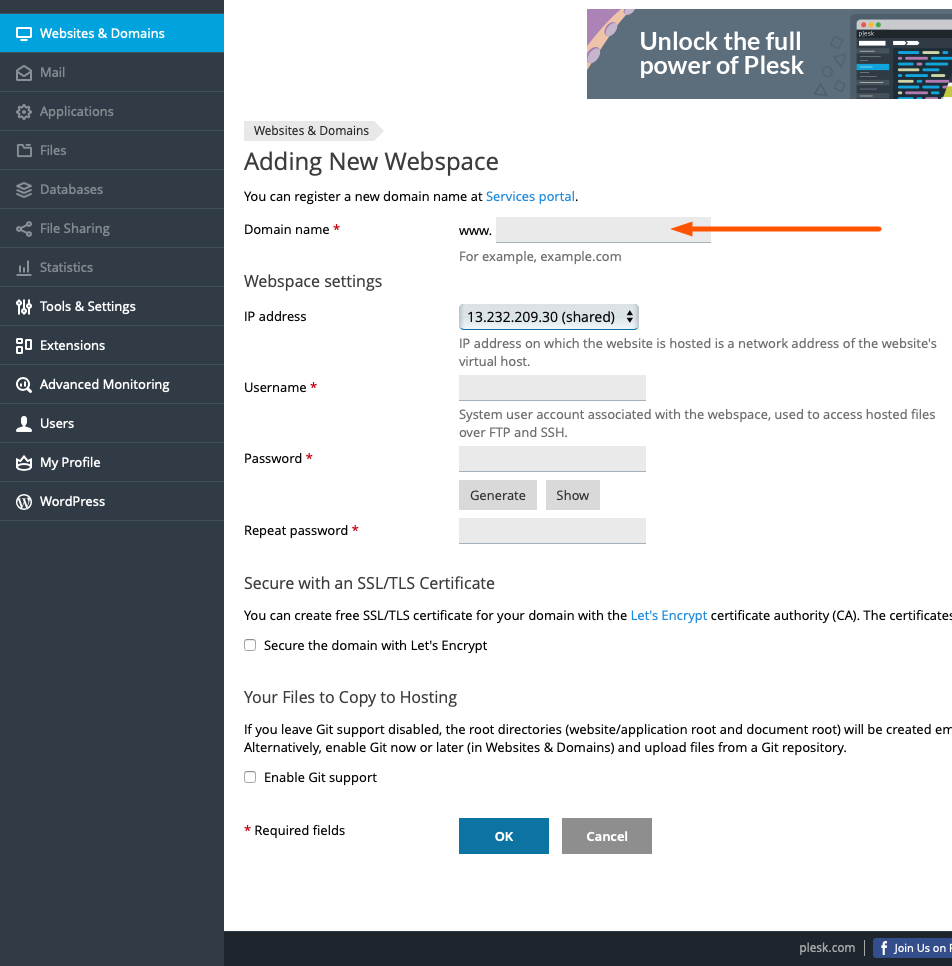
Task: Open the IP address dropdown
Action: point(548,316)
